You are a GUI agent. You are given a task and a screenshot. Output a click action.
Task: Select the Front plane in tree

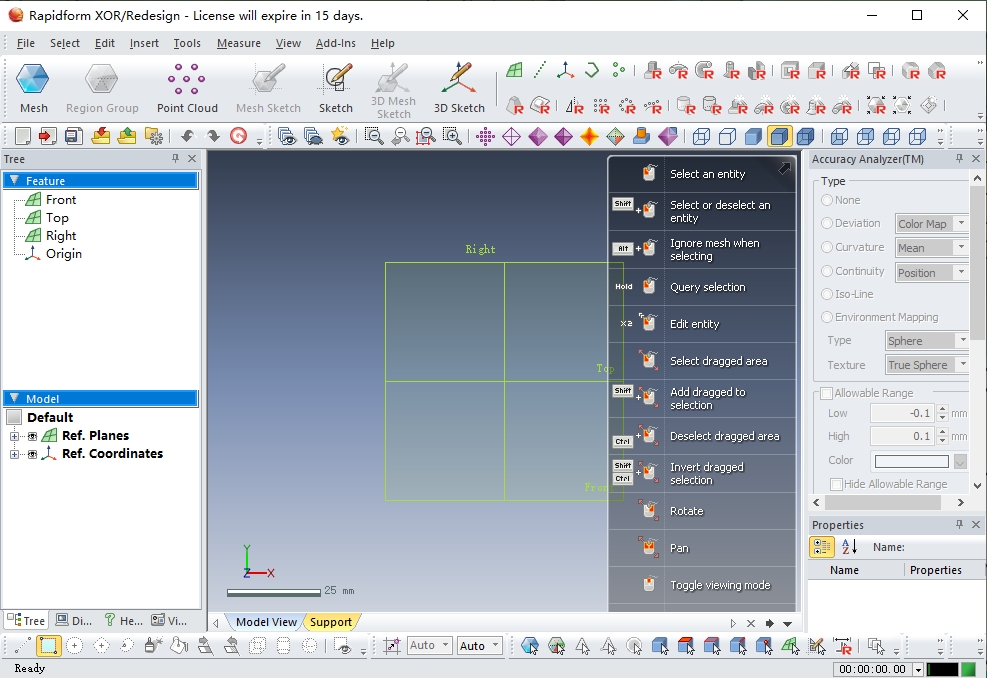60,200
